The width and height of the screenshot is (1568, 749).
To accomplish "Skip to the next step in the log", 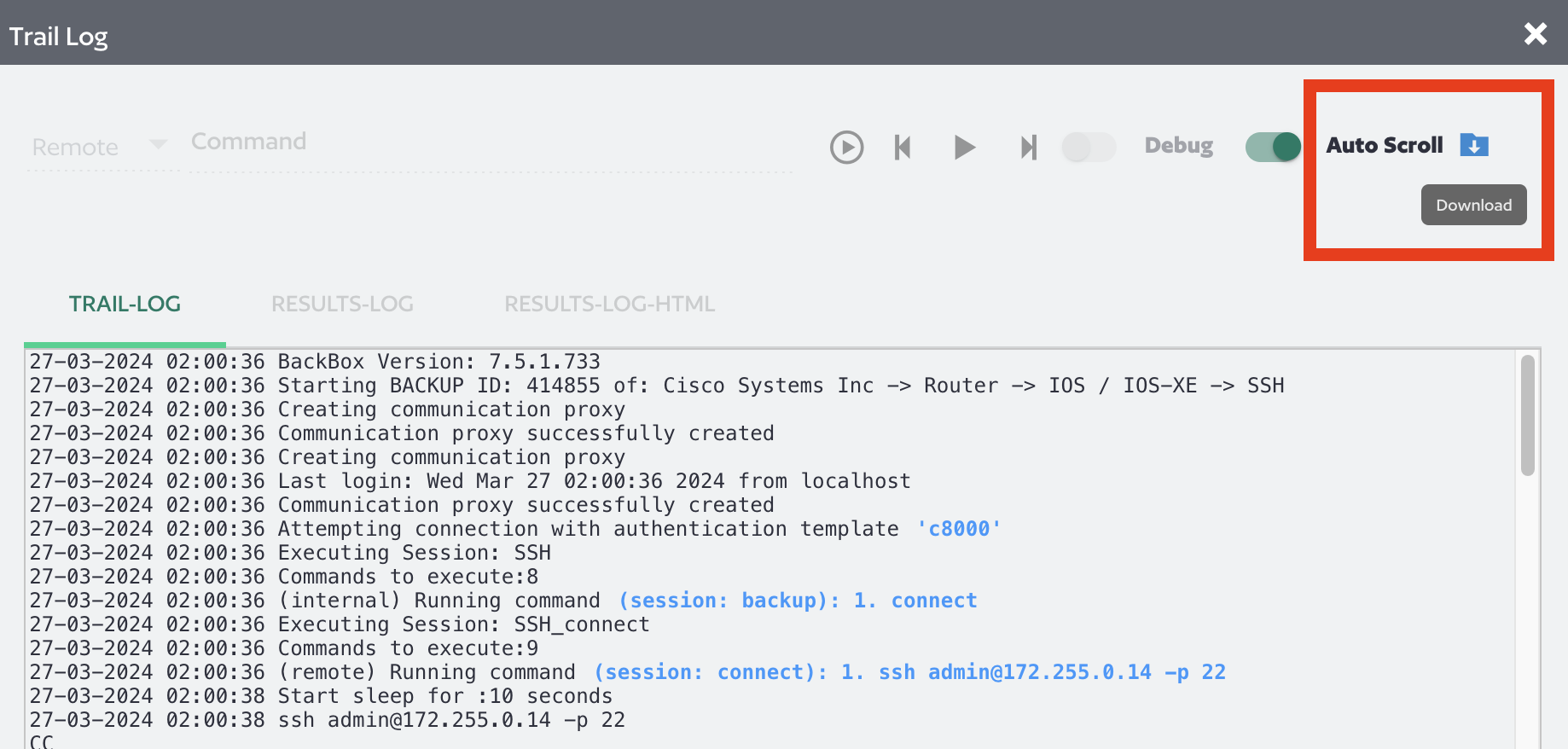I will 1028,148.
